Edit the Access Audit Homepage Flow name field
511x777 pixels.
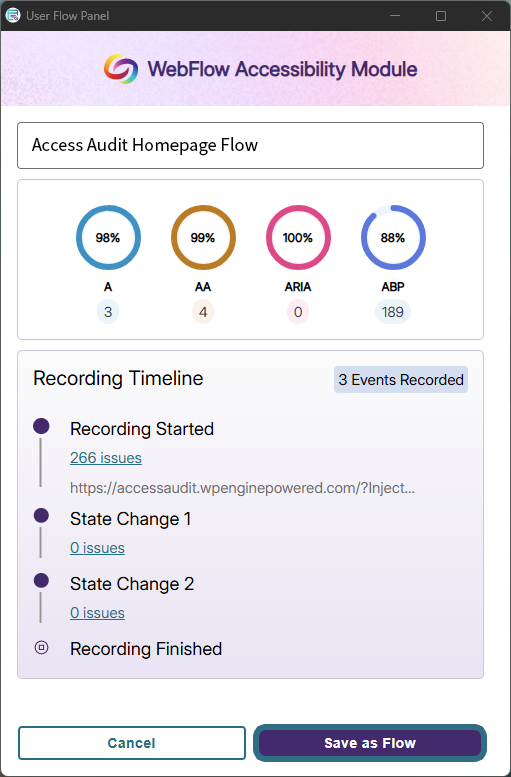(x=250, y=145)
